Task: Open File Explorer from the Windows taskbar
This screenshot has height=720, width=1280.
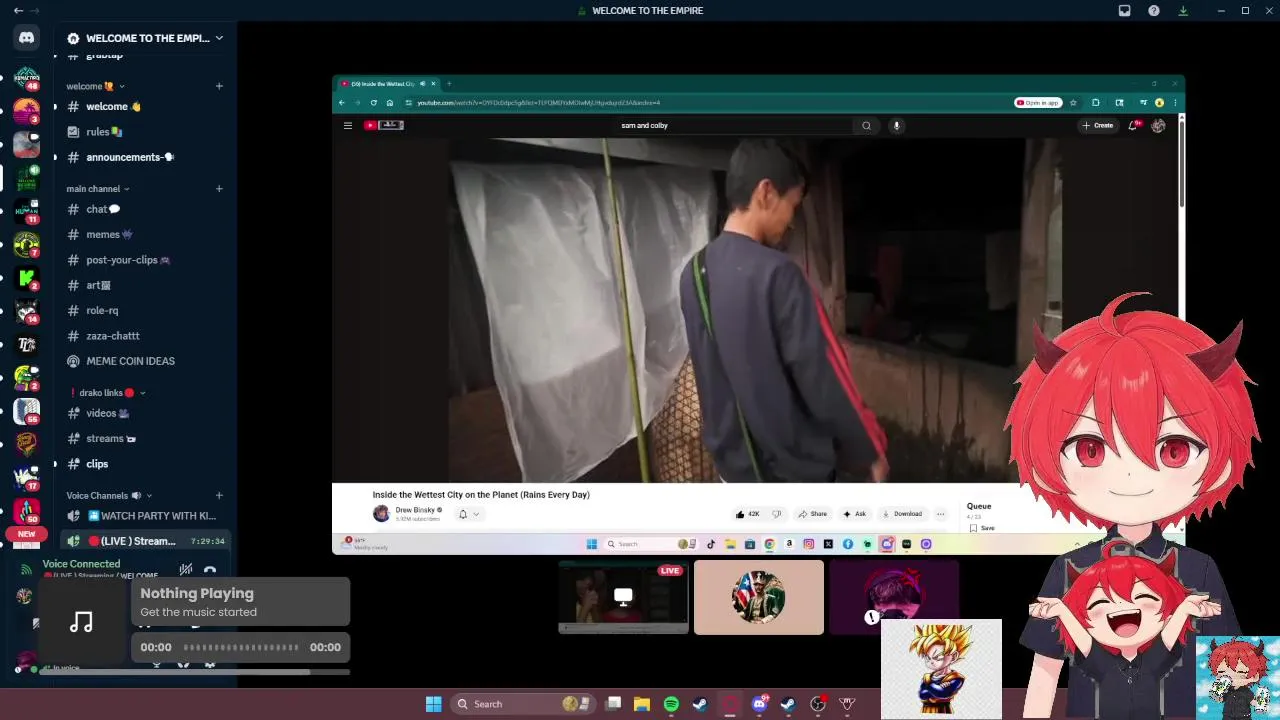Action: point(642,704)
